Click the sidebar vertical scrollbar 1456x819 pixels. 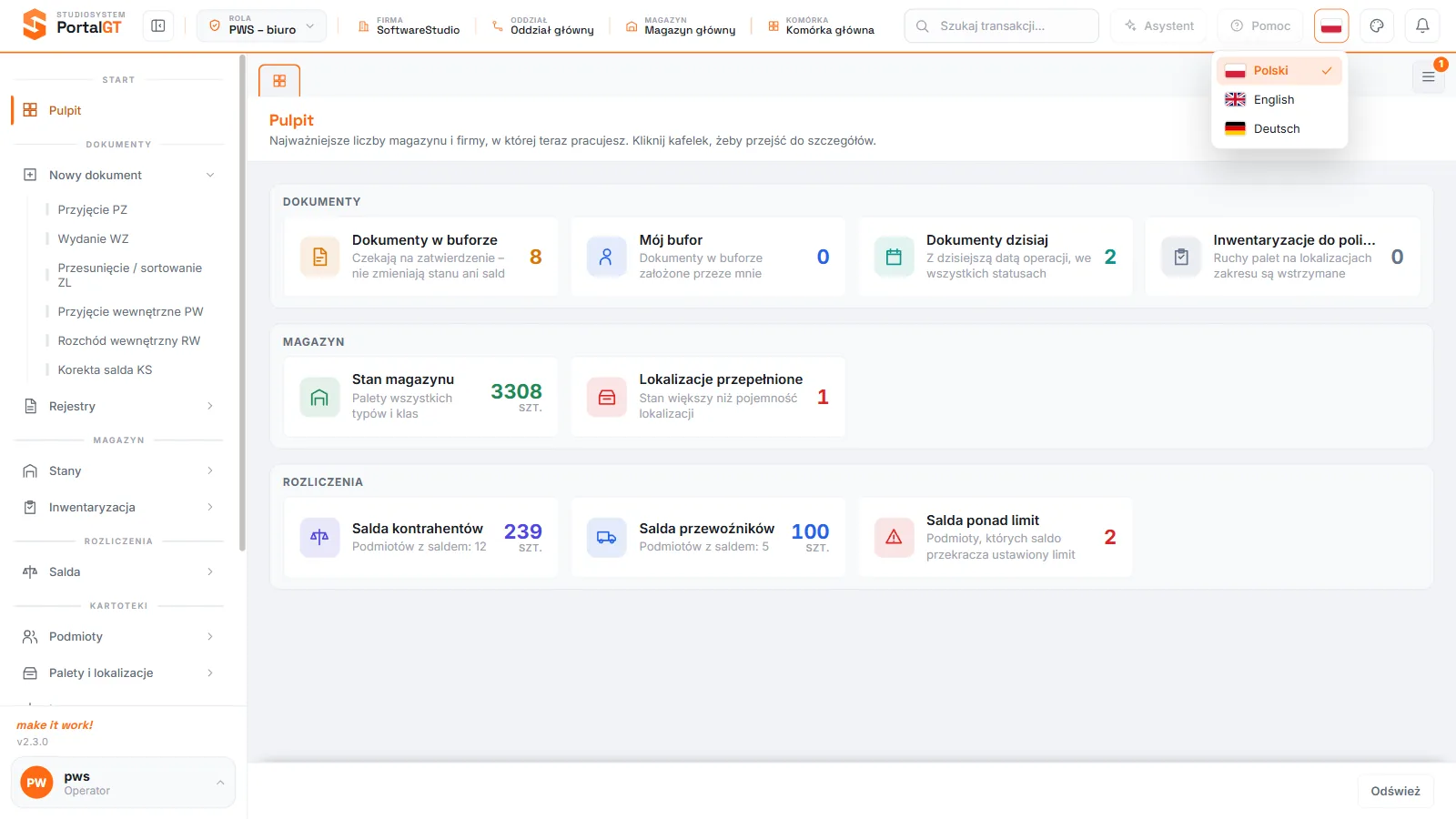[242, 303]
